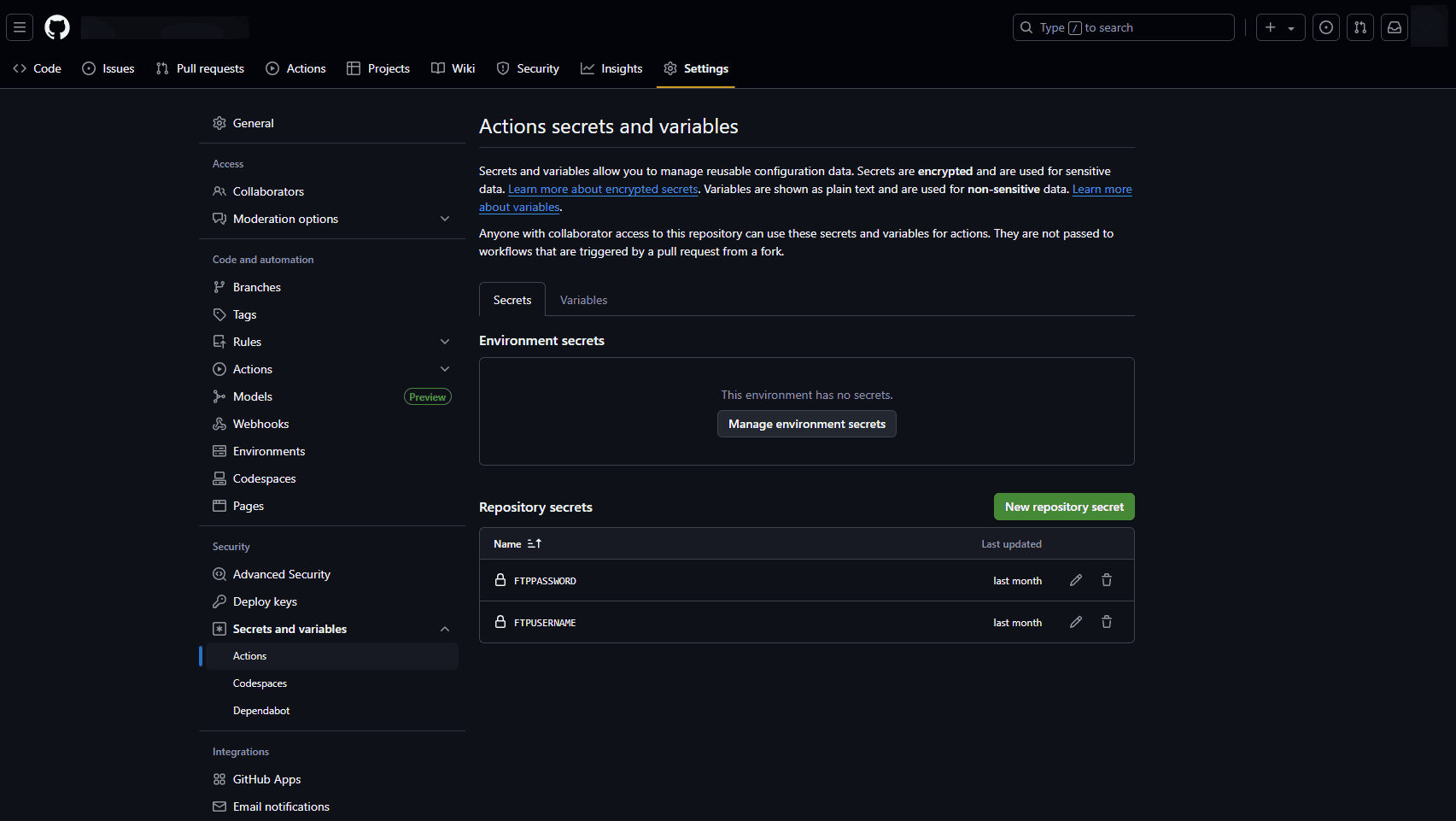Expand the Moderation options section

coord(445,219)
